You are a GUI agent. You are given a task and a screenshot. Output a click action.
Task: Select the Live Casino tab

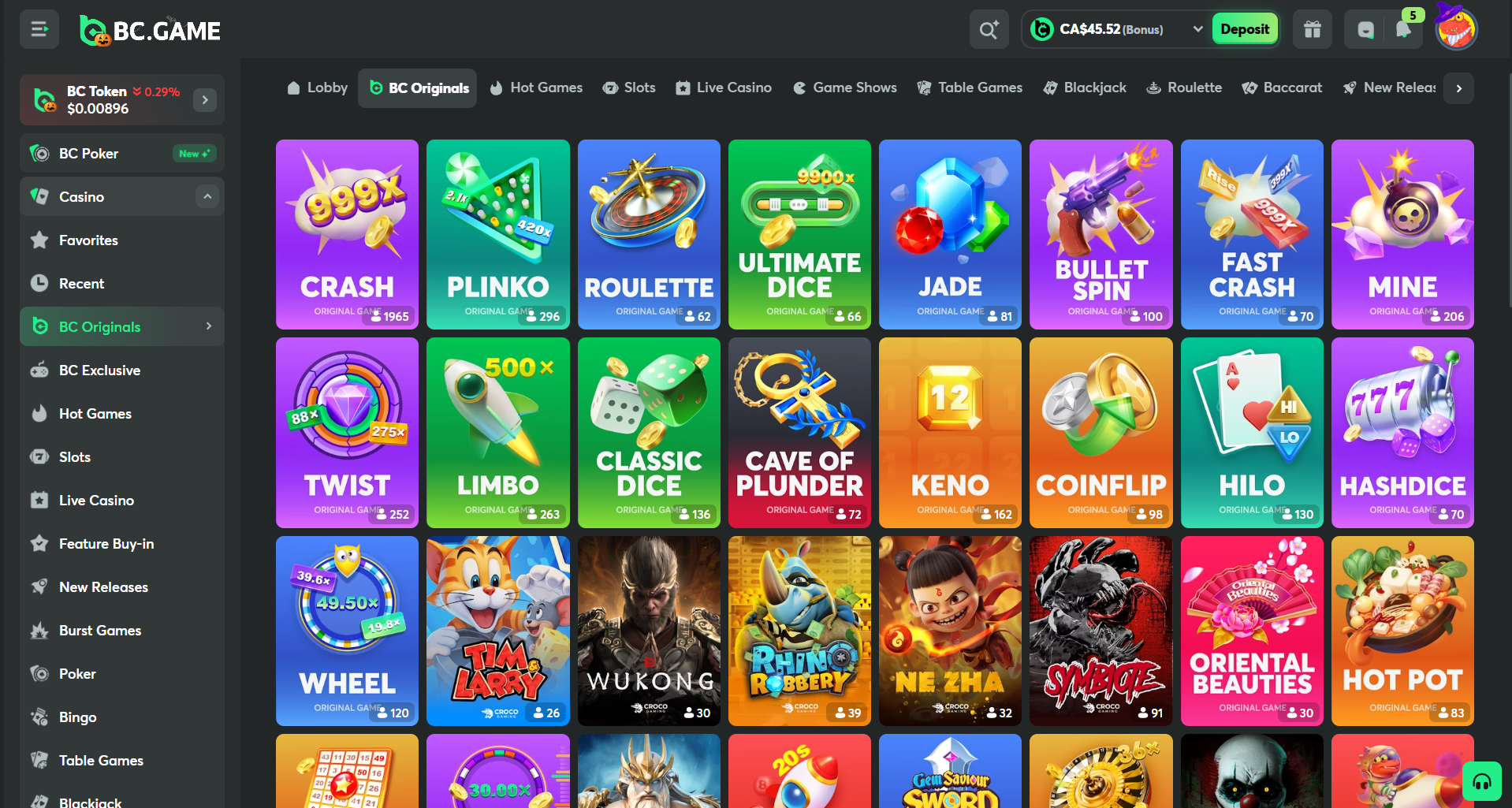(x=724, y=88)
